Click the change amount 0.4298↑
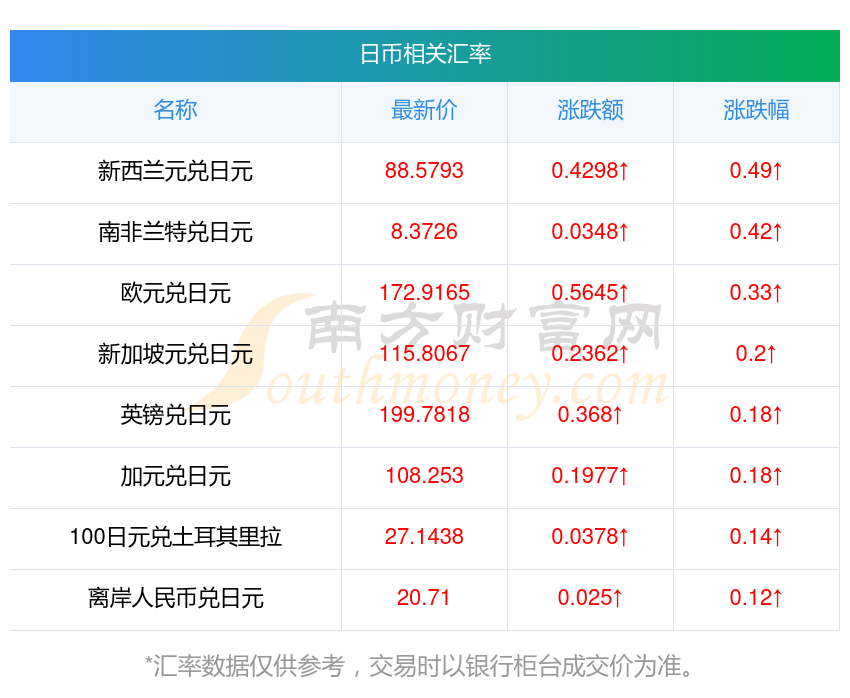Viewport: 850px width, 698px height. (x=590, y=171)
